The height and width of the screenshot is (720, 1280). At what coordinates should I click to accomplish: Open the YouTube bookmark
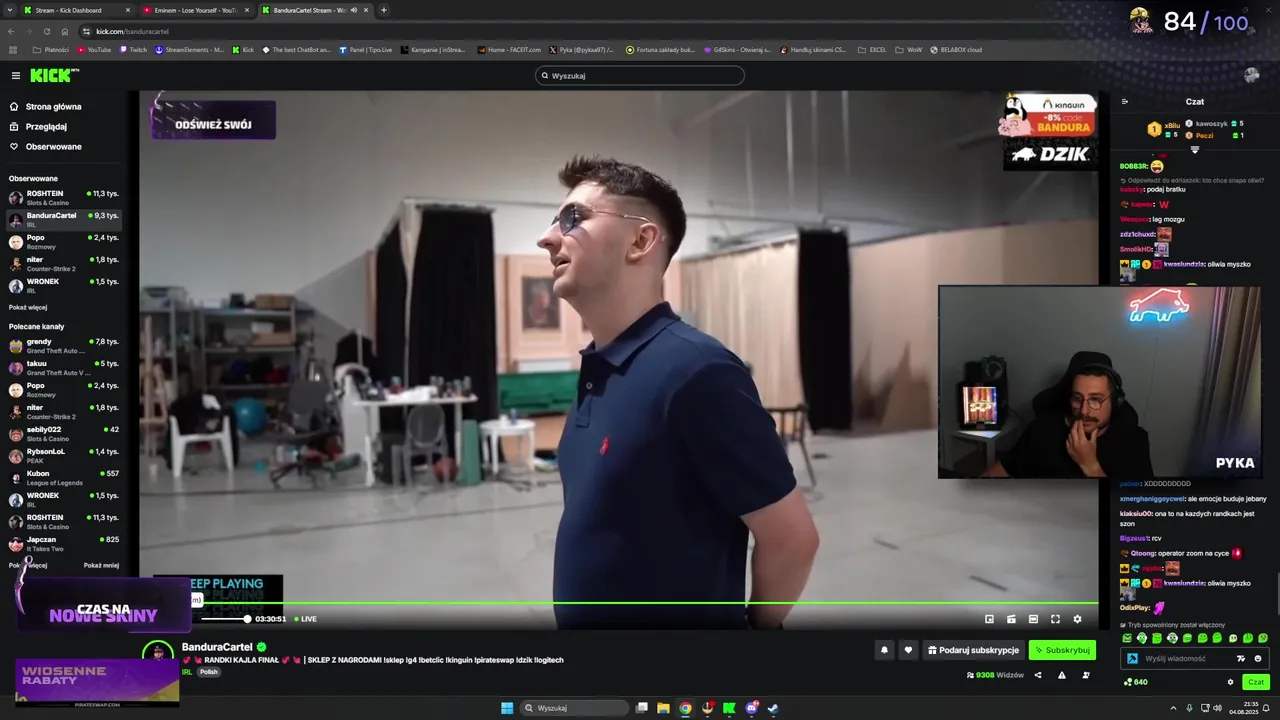click(x=94, y=49)
